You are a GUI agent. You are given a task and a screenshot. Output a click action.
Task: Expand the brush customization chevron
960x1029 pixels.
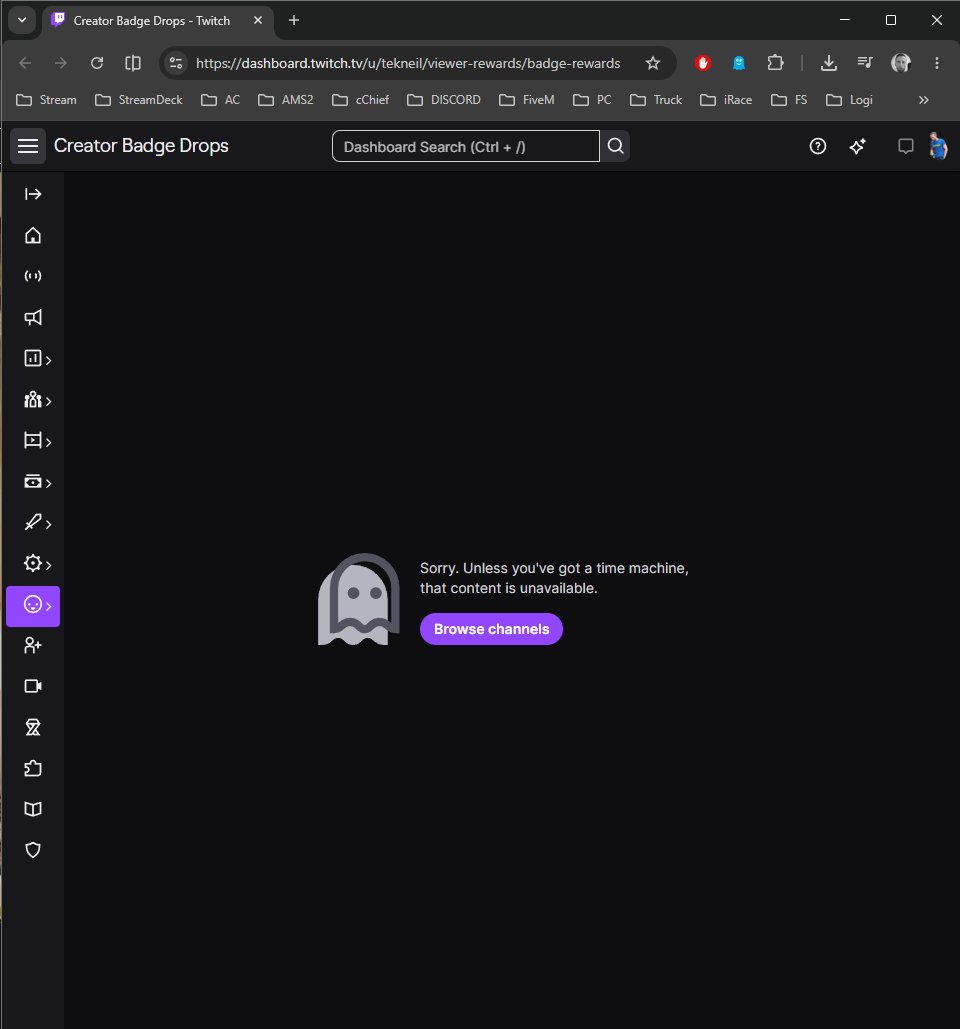pyautogui.click(x=49, y=524)
